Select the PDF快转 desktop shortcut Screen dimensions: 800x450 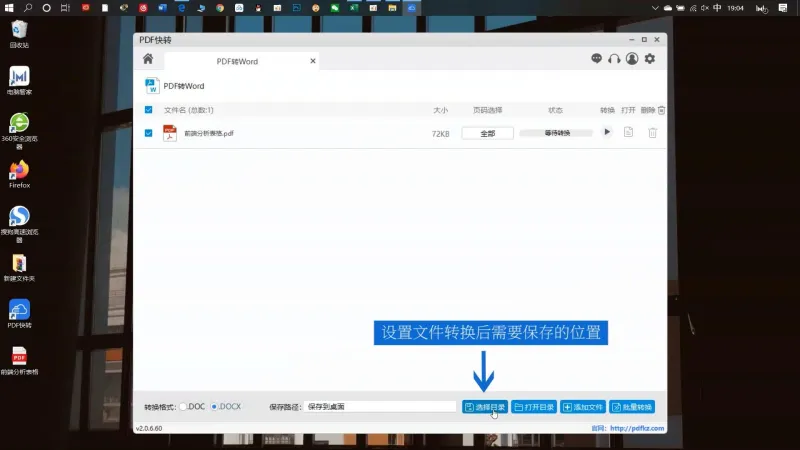click(x=19, y=314)
